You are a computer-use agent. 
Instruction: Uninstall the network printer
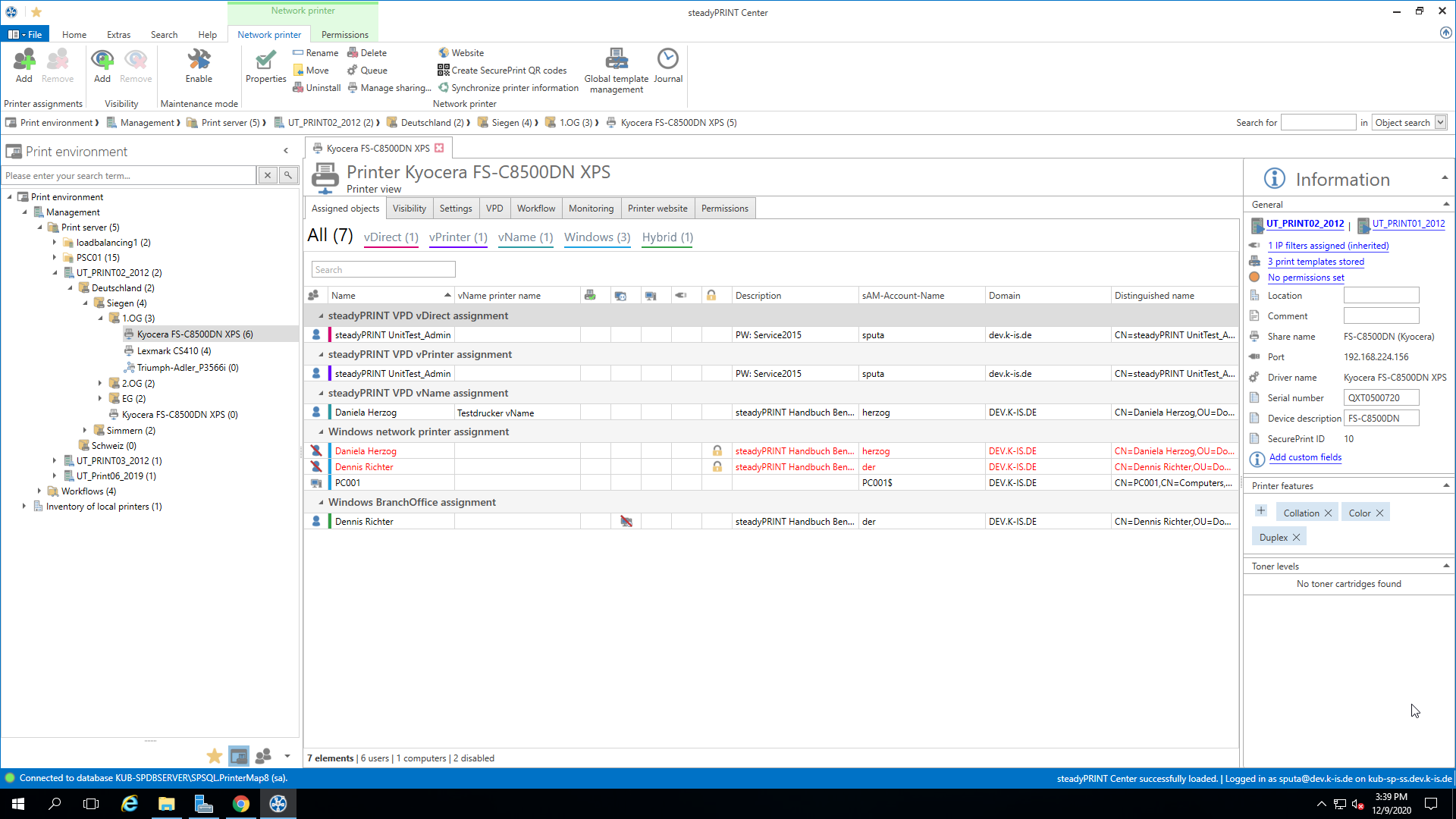(x=316, y=88)
